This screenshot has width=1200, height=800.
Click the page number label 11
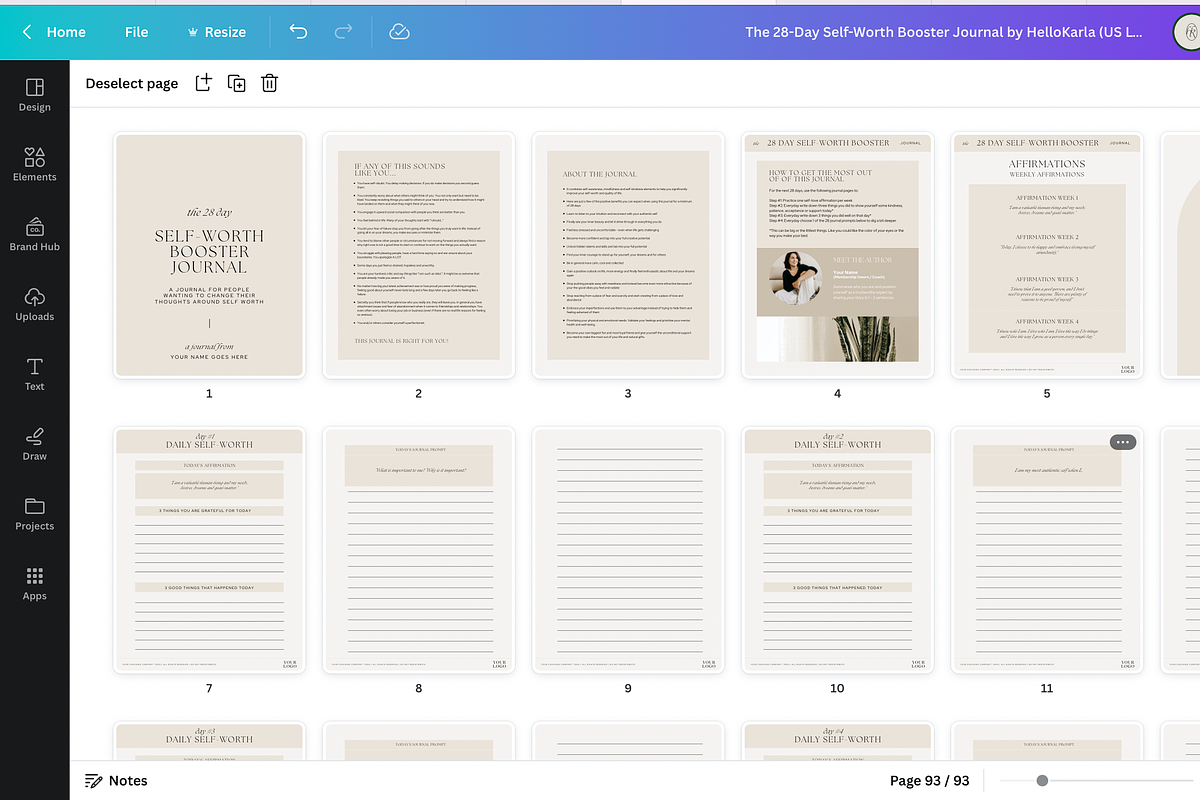click(1047, 688)
